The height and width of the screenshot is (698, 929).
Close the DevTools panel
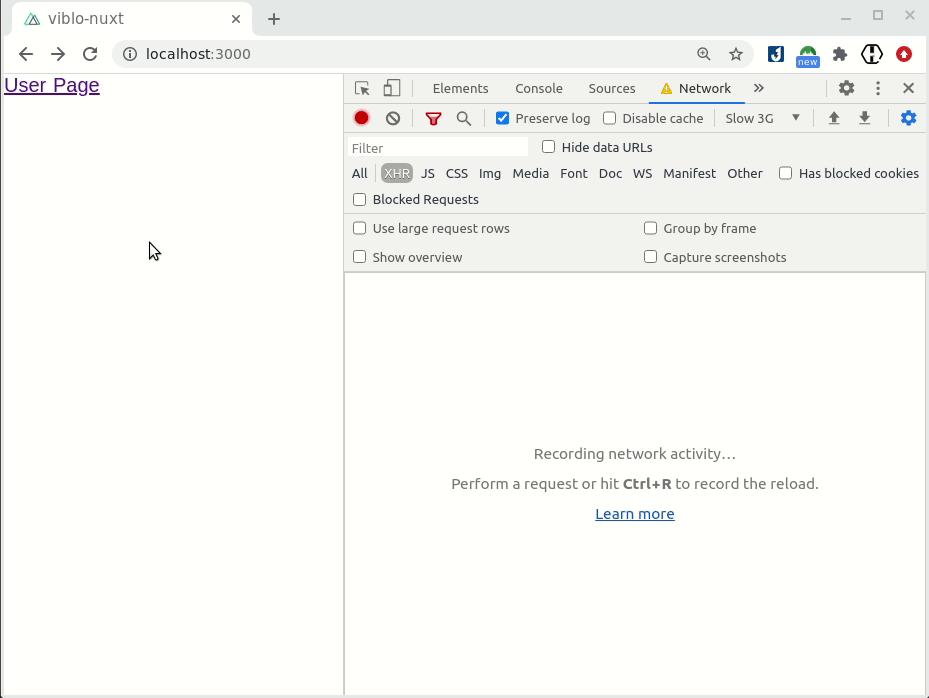coord(908,88)
